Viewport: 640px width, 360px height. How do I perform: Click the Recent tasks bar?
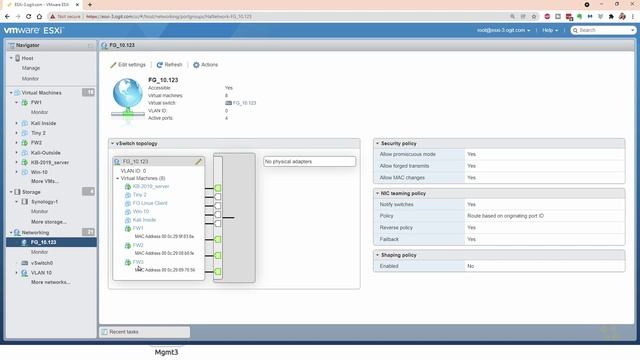145,332
